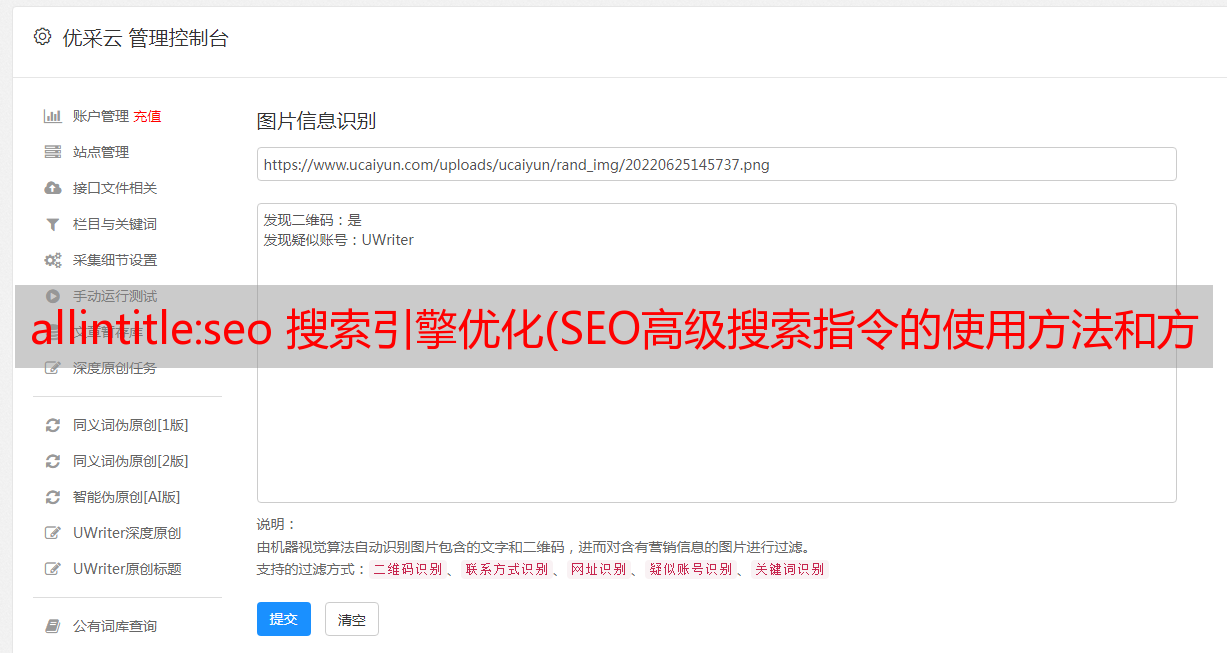Viewport: 1227px width, 653px height.
Task: Click the 图片信息识别 heading
Action: click(316, 121)
